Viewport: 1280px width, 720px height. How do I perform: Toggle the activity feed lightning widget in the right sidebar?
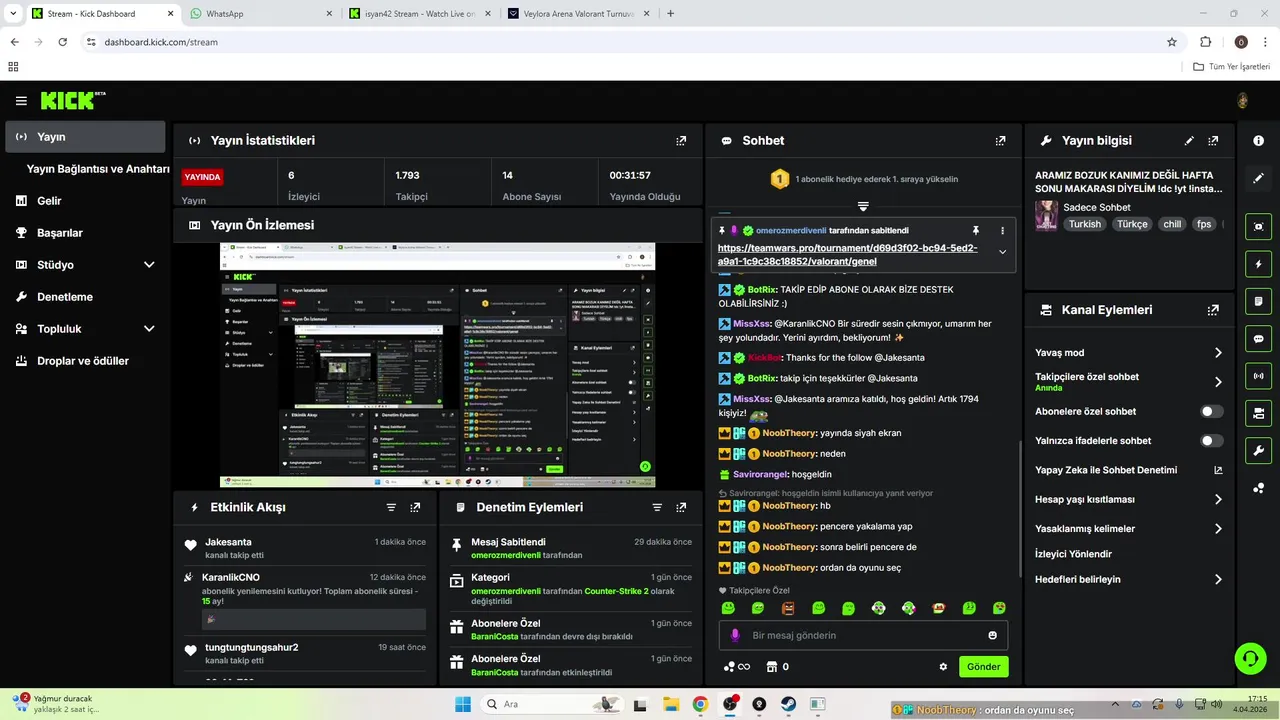point(1259,264)
